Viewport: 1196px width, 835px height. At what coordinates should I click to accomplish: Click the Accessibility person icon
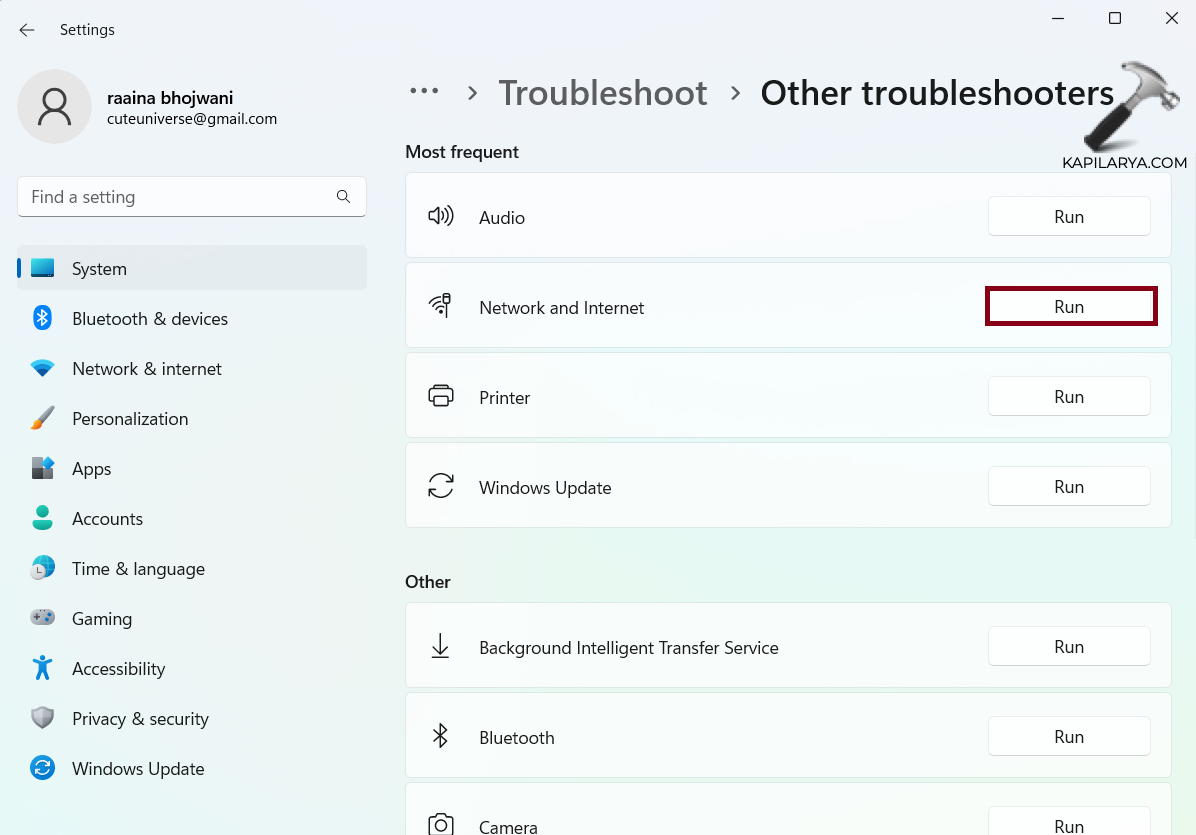pyautogui.click(x=42, y=668)
